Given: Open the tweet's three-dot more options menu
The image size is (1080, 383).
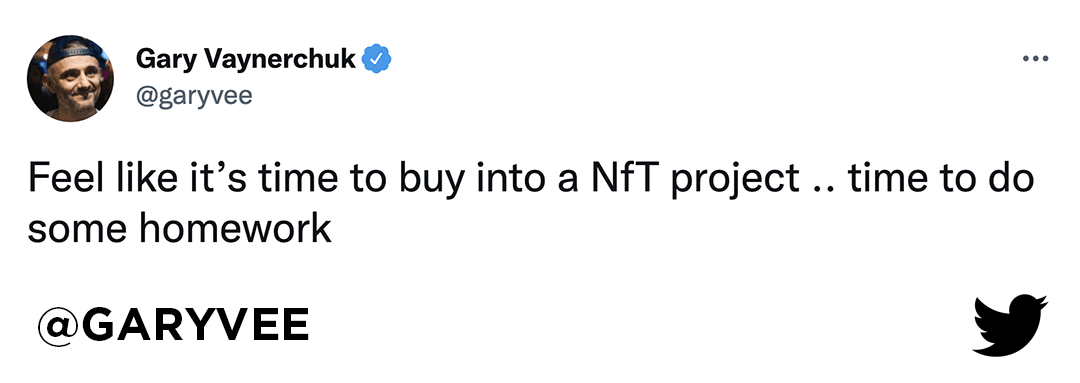Looking at the screenshot, I should point(1035,59).
